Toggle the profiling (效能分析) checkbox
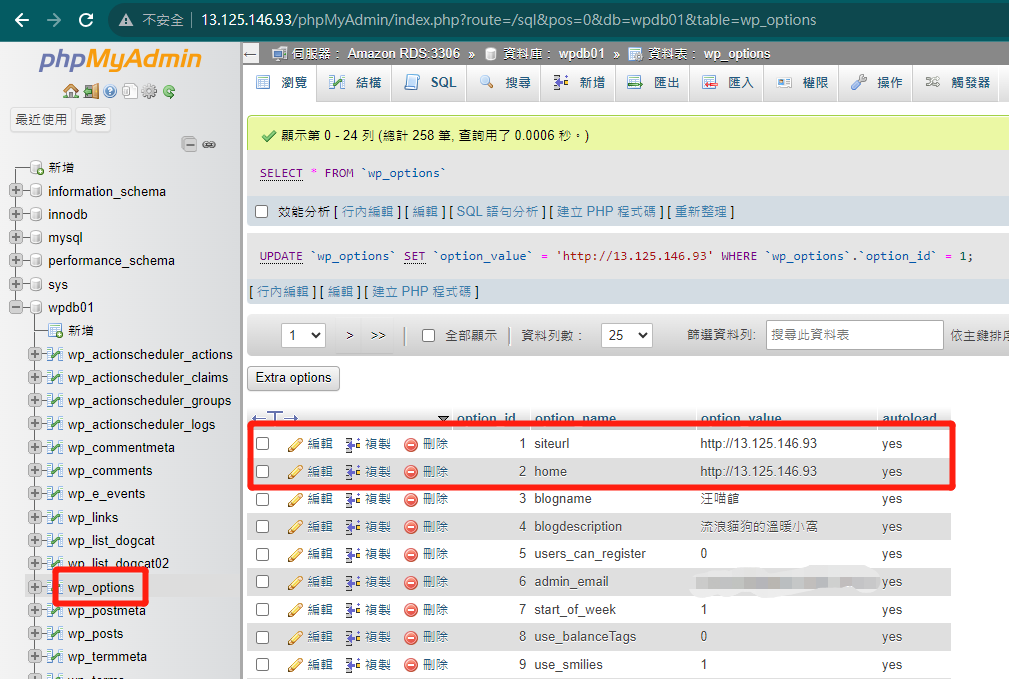Image resolution: width=1009 pixels, height=679 pixels. tap(261, 212)
